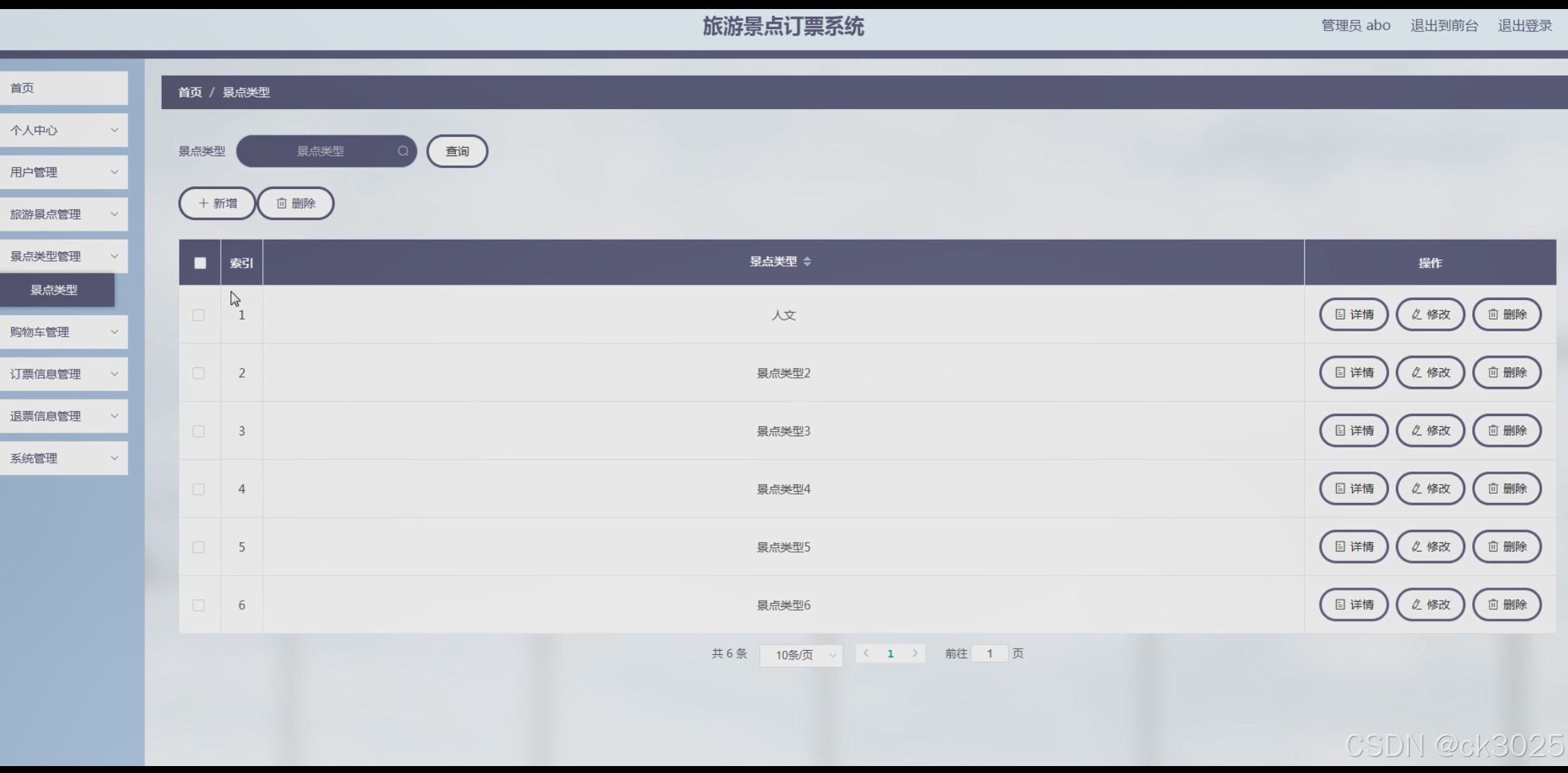Open the 10条/页 page size dropdown

tap(800, 655)
